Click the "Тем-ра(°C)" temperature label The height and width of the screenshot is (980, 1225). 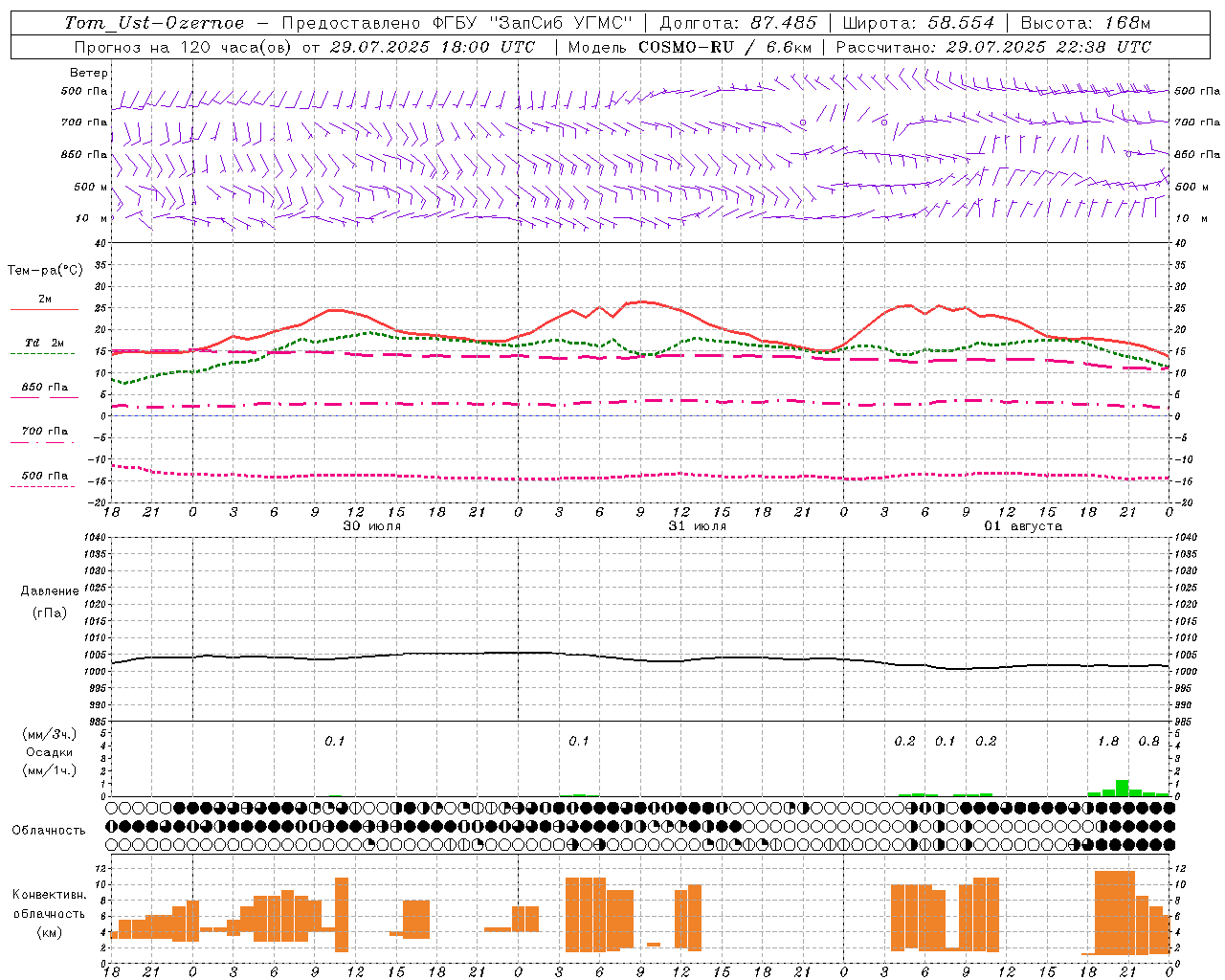(45, 271)
